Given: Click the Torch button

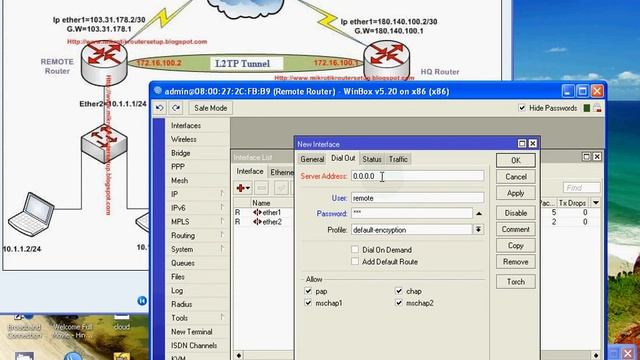Looking at the screenshot, I should (516, 282).
